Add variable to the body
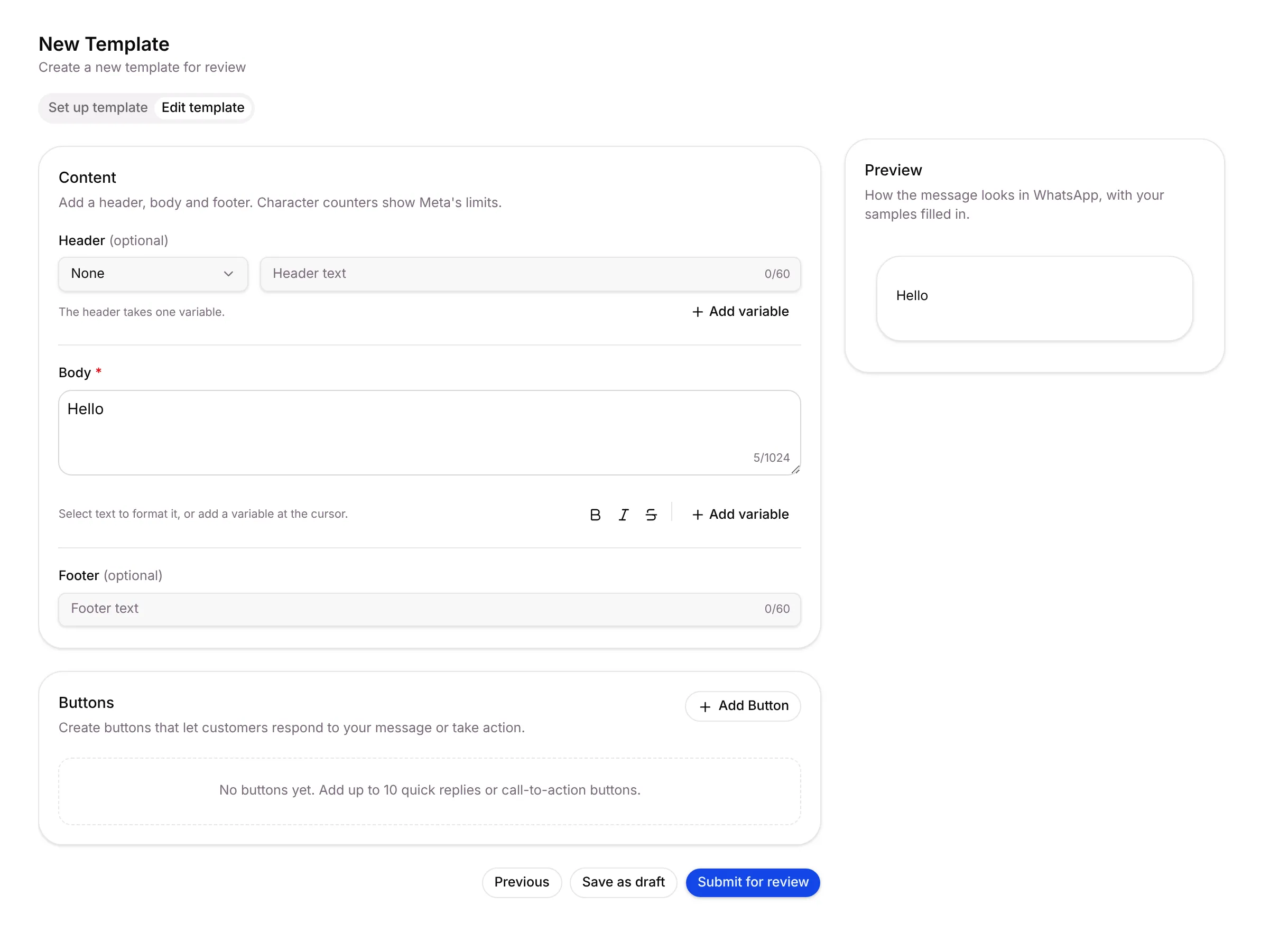This screenshot has width=1279, height=952. pos(740,515)
